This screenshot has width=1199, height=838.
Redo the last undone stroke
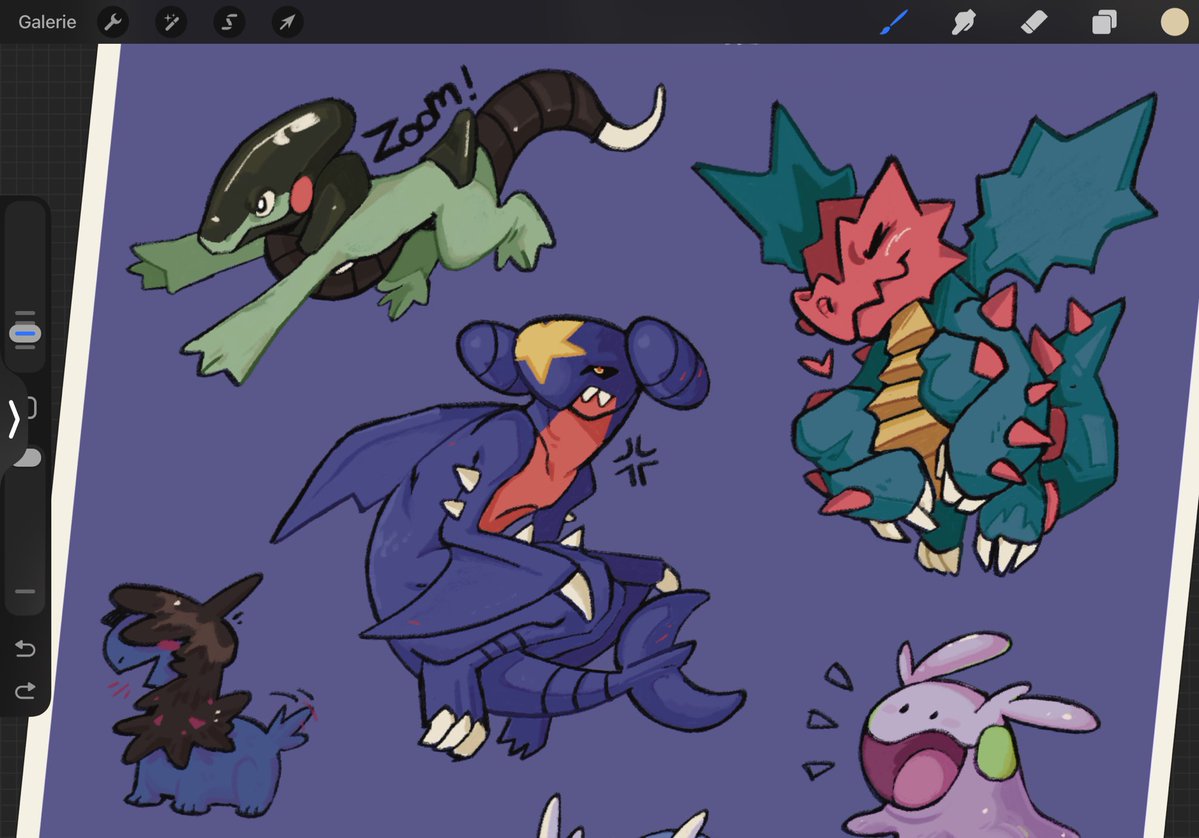25,690
